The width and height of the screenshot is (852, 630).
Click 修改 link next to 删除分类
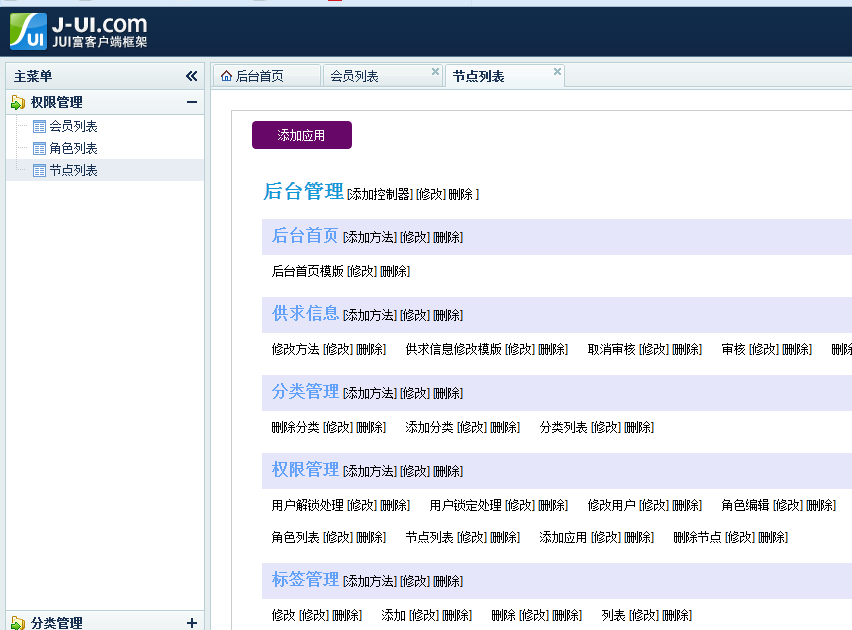337,427
